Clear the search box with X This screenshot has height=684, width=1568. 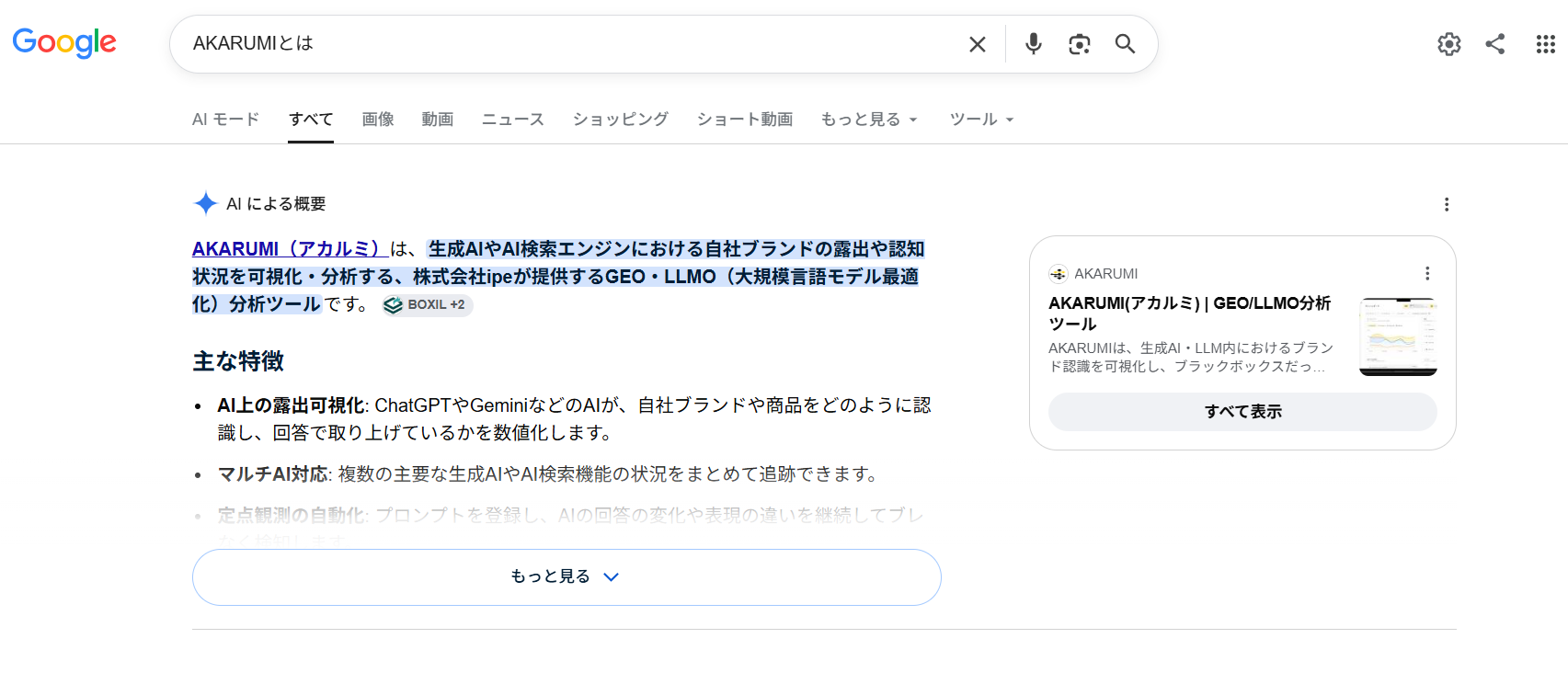[x=978, y=44]
